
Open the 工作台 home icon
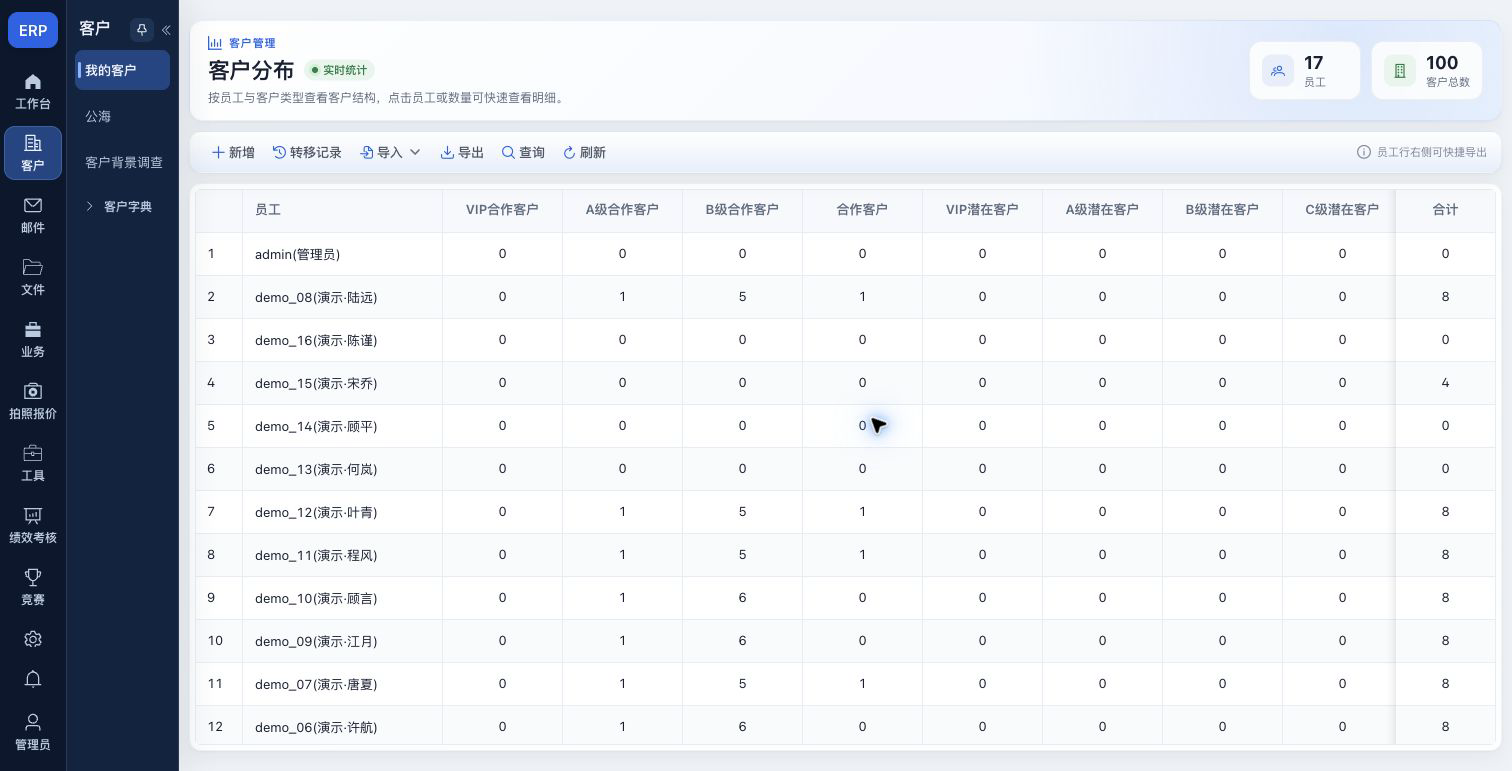click(33, 82)
